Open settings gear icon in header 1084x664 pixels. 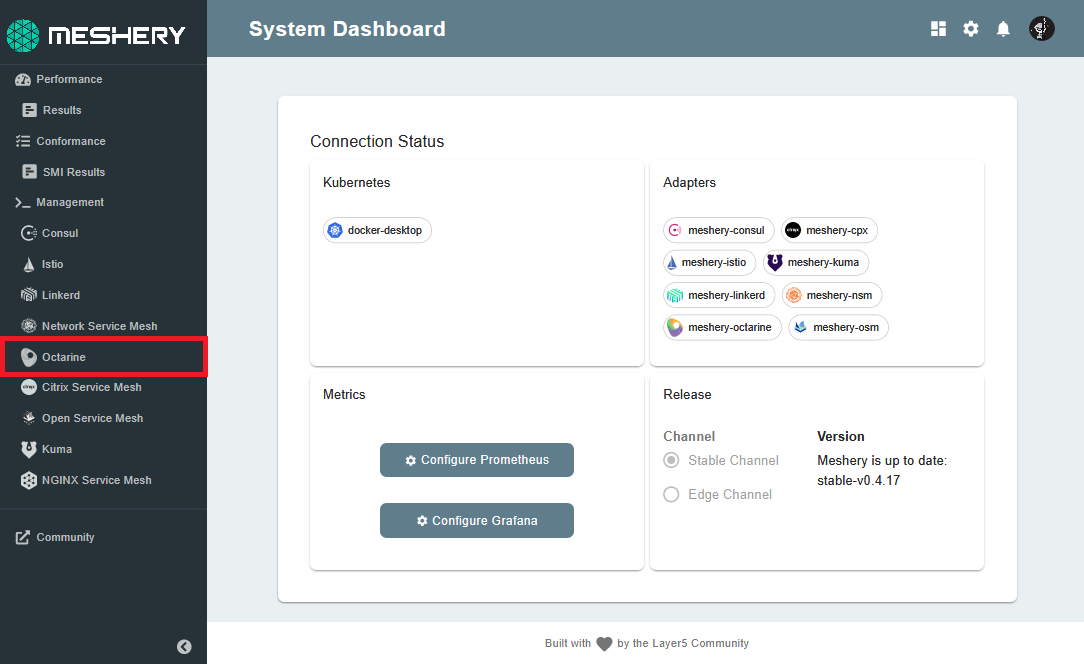click(971, 29)
